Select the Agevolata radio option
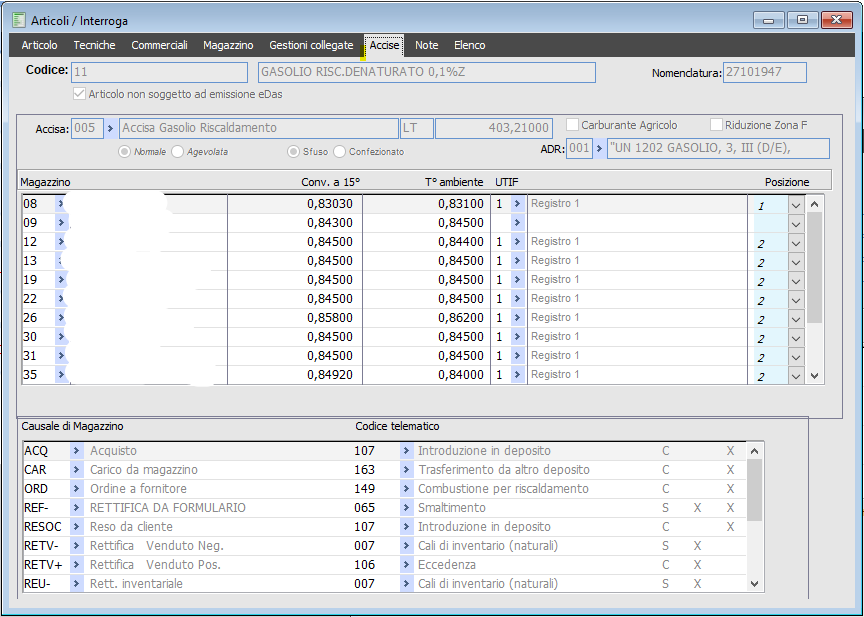Image resolution: width=864 pixels, height=617 pixels. tap(178, 151)
